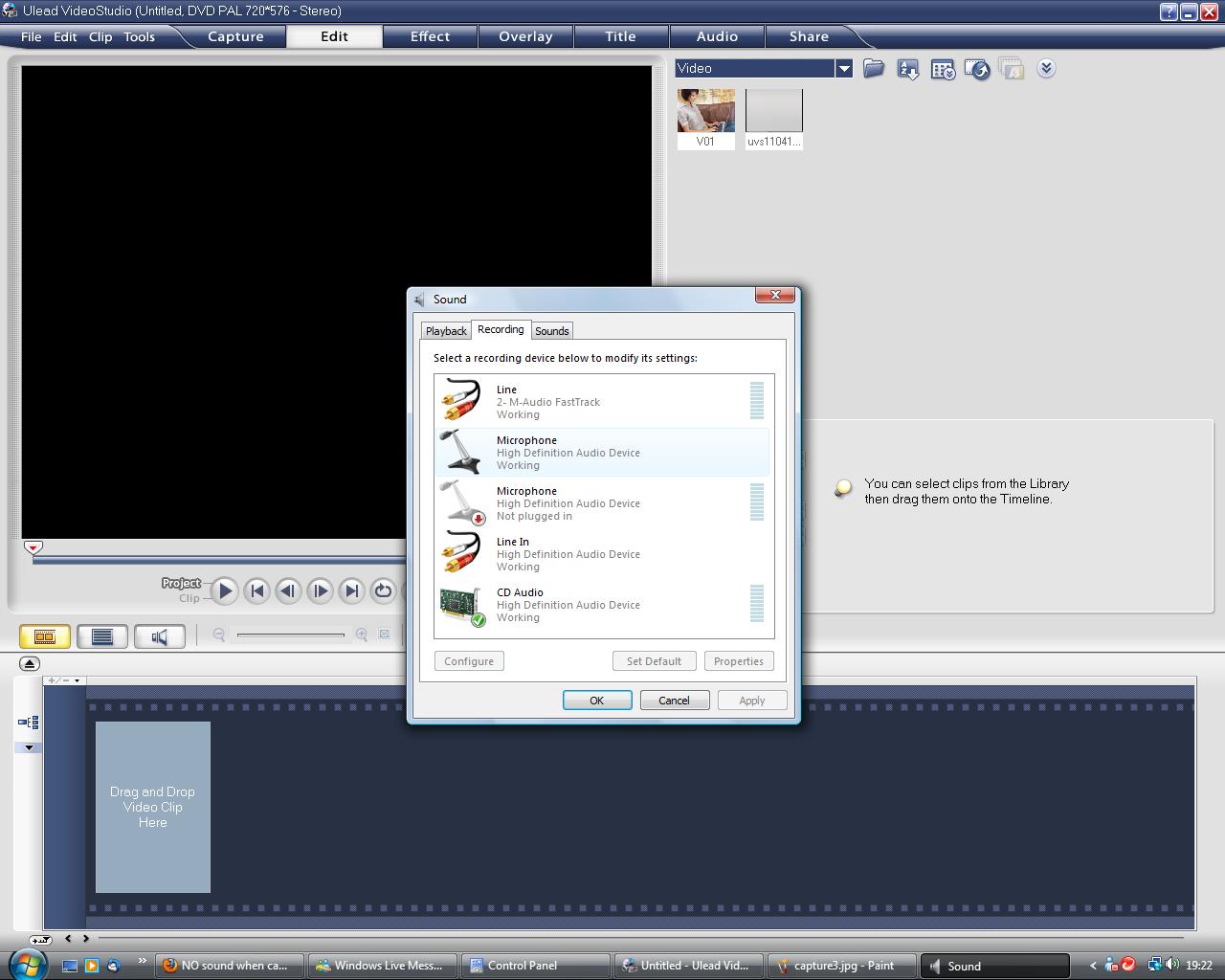Switch to the Playback tab in Sound dialog
The image size is (1225, 980).
446,331
